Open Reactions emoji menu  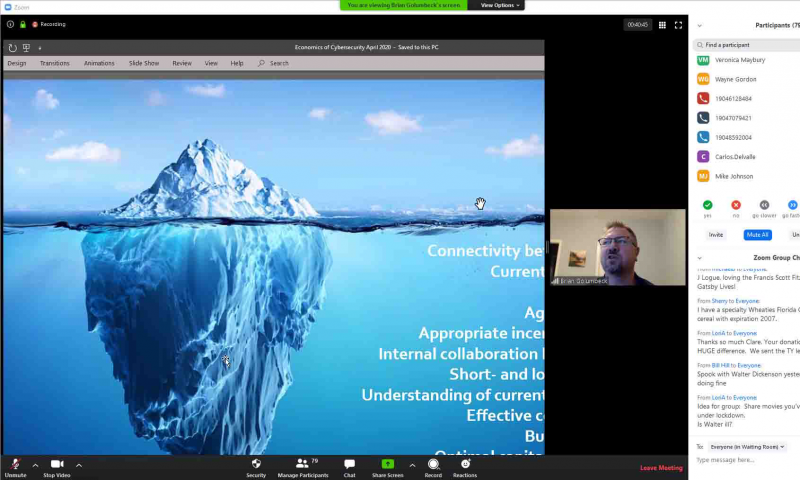click(x=465, y=464)
